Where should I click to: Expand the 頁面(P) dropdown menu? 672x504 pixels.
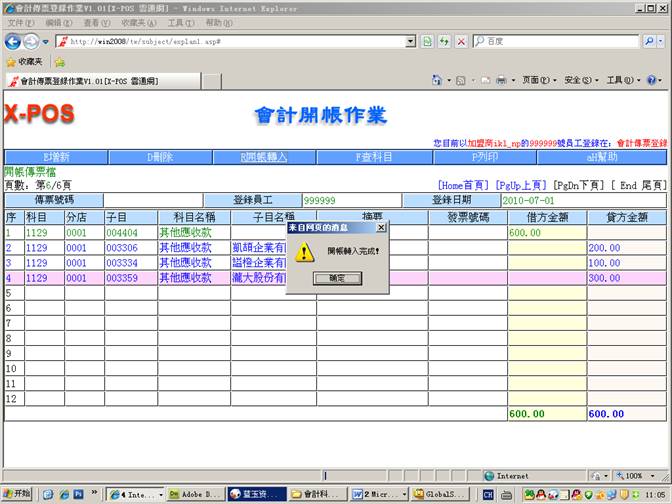(537, 80)
